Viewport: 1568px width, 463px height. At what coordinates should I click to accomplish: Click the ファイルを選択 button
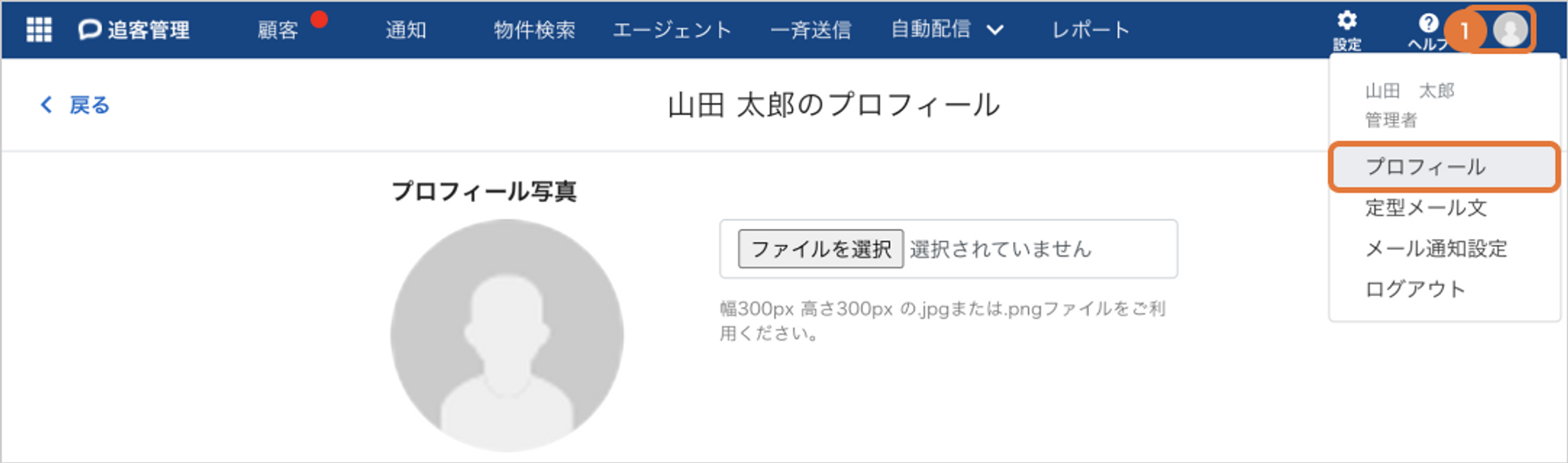coord(821,249)
